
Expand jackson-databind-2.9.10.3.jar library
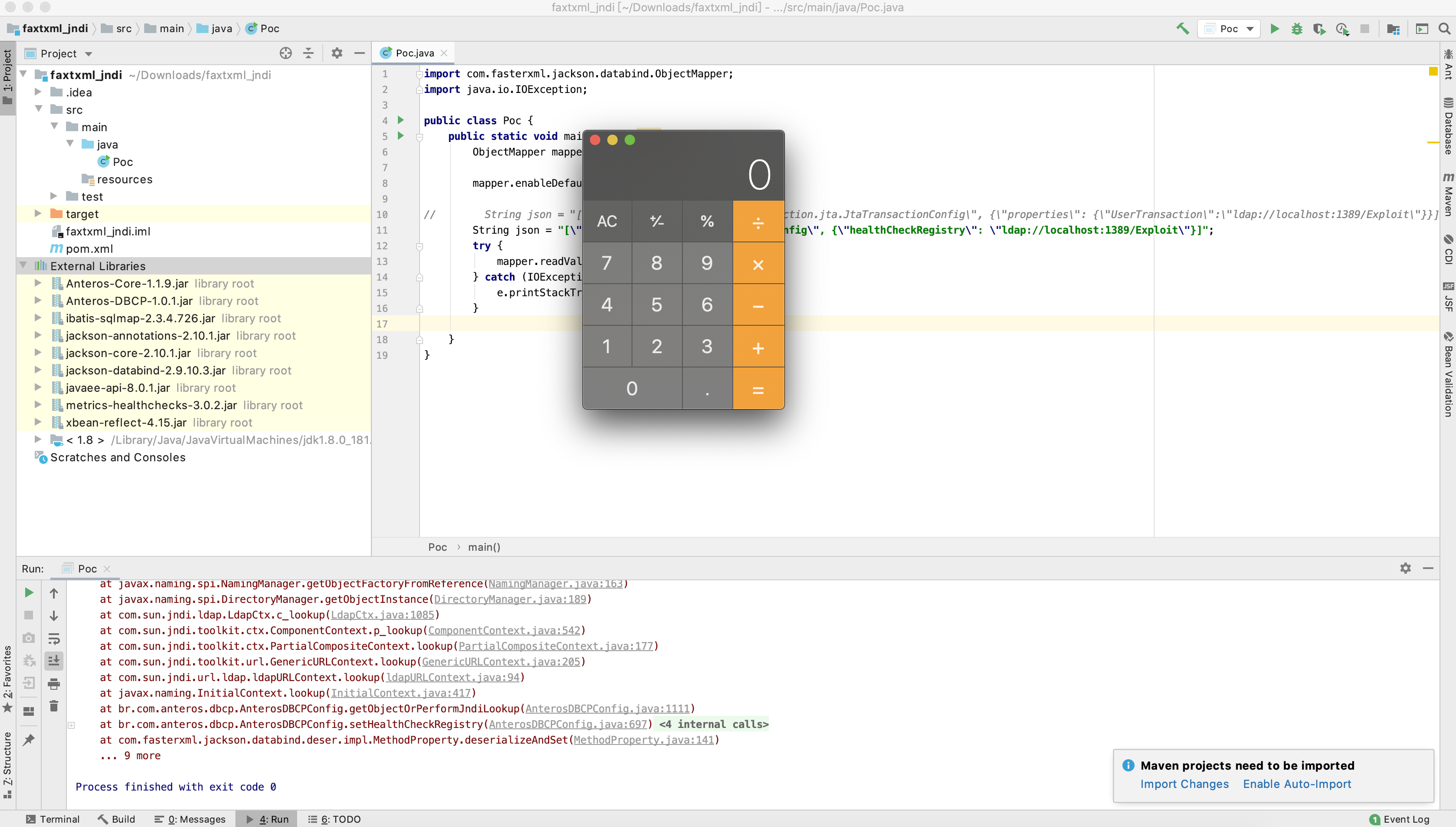click(38, 370)
